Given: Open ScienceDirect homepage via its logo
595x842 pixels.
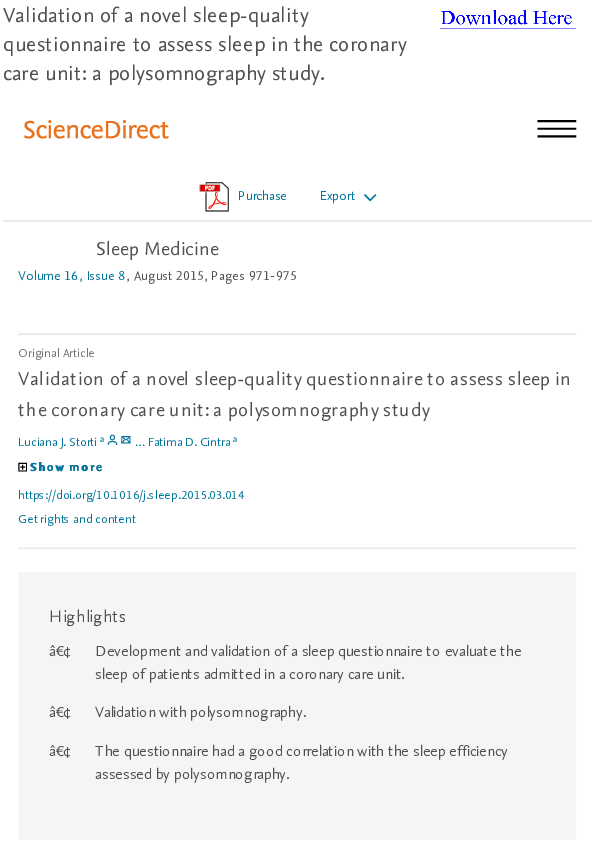Looking at the screenshot, I should tap(95, 129).
